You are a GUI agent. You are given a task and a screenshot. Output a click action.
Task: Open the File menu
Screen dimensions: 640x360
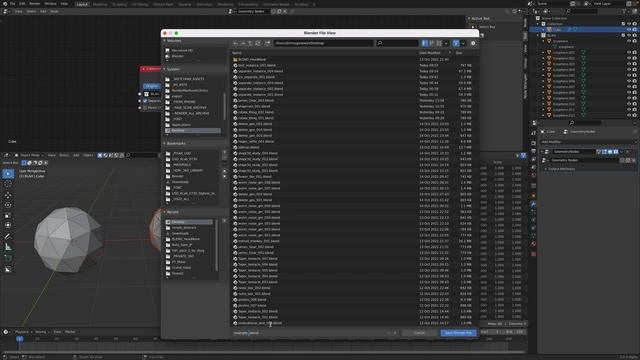12,4
